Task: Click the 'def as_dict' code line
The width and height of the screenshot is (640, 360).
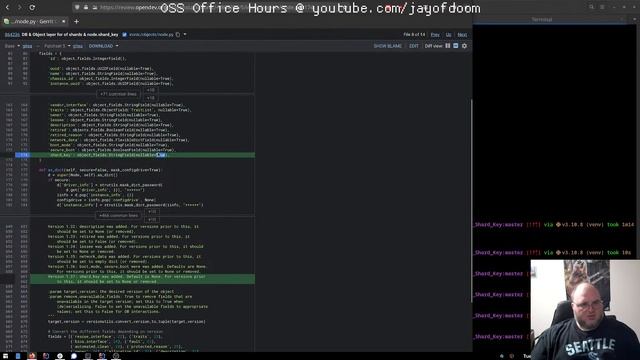Action: (x=100, y=170)
